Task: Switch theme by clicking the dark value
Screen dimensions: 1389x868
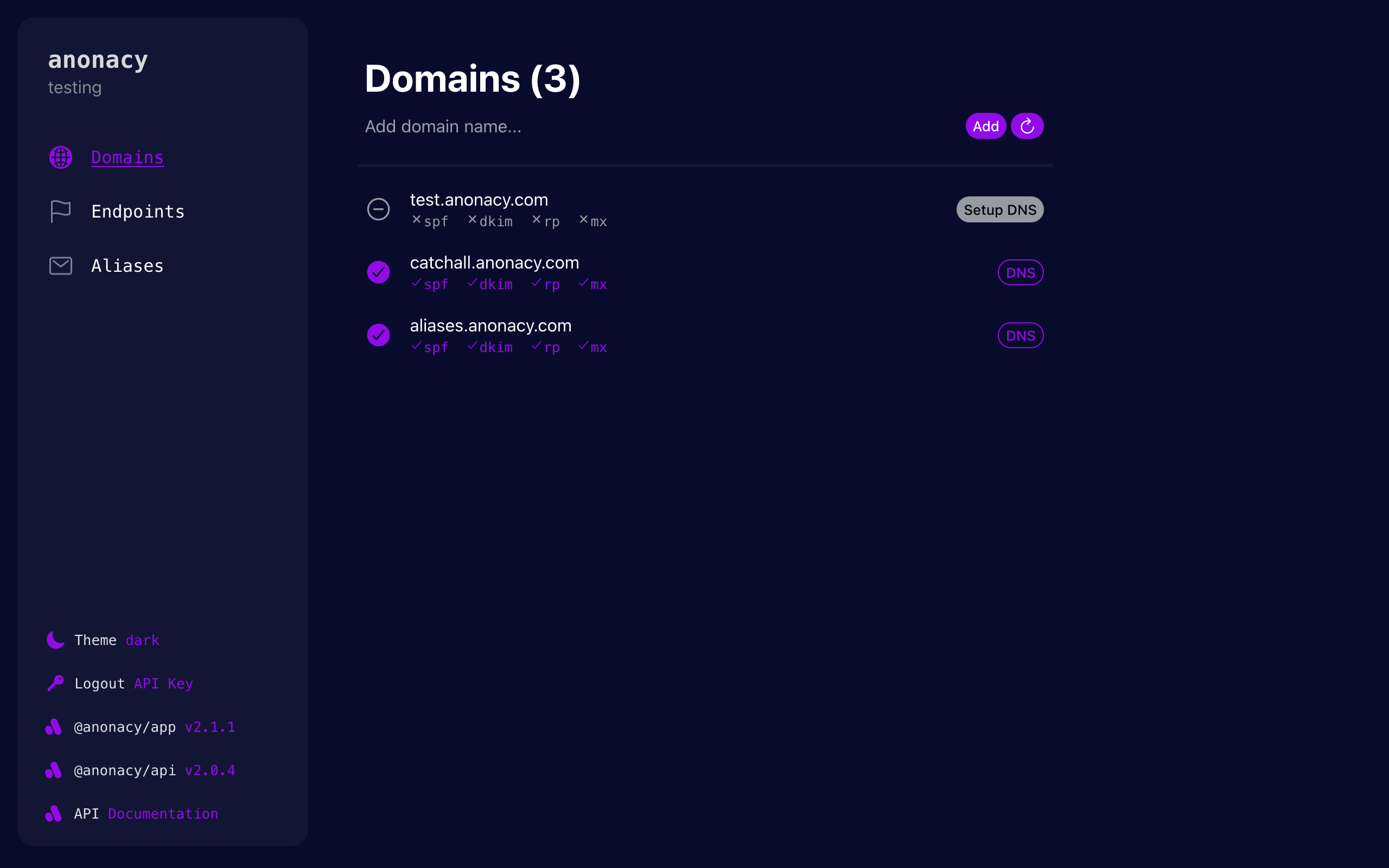Action: [x=142, y=640]
